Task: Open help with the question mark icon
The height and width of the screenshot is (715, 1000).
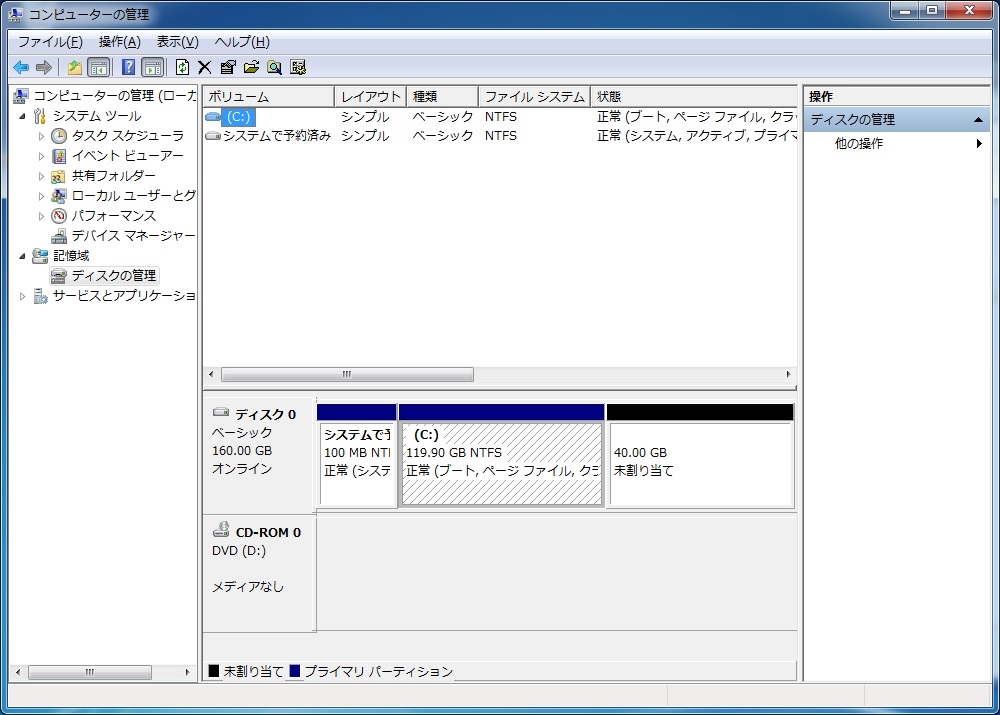Action: click(x=128, y=67)
